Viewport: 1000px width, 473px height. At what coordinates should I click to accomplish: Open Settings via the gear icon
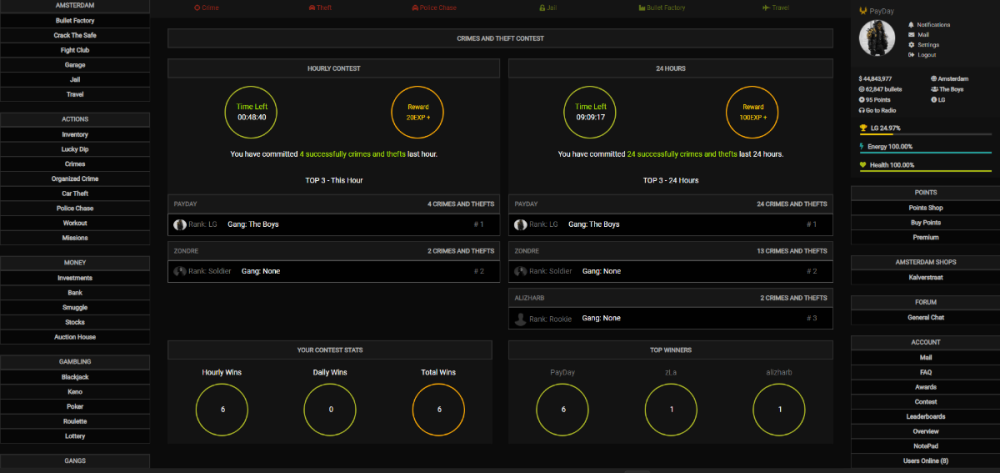pos(910,45)
